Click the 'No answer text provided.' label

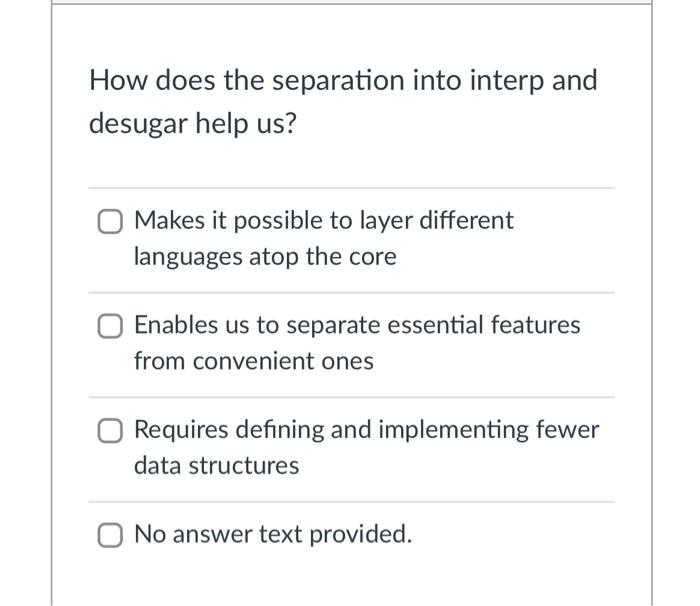(272, 535)
